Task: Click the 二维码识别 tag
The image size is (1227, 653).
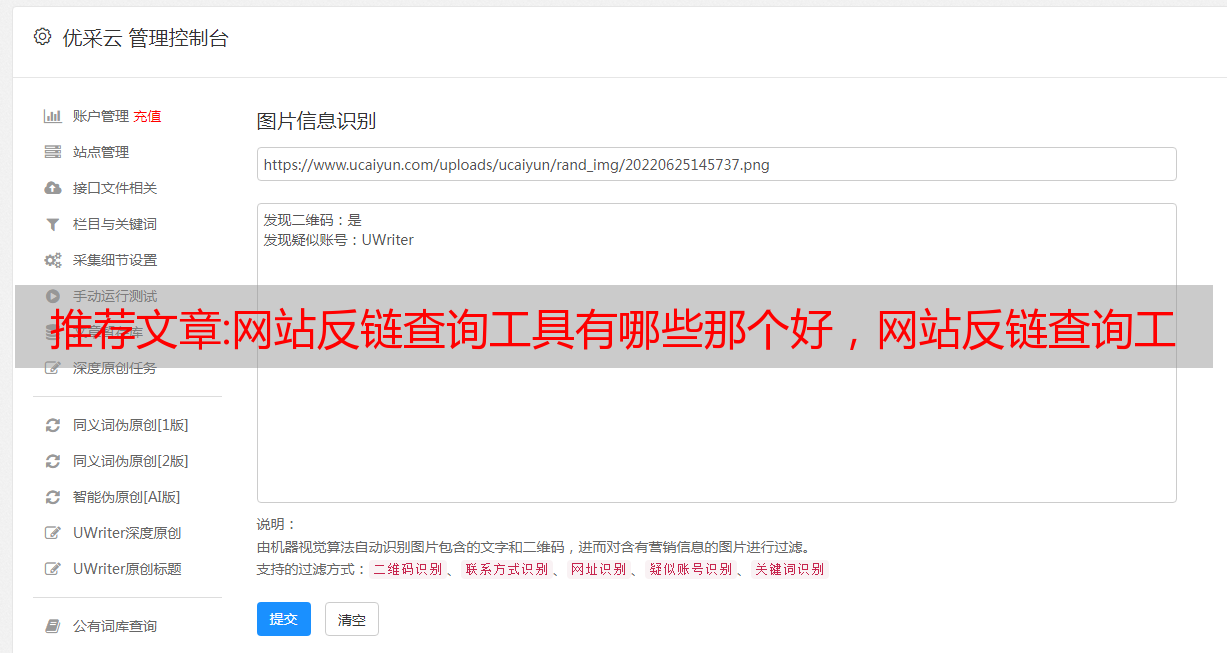Action: click(x=407, y=569)
